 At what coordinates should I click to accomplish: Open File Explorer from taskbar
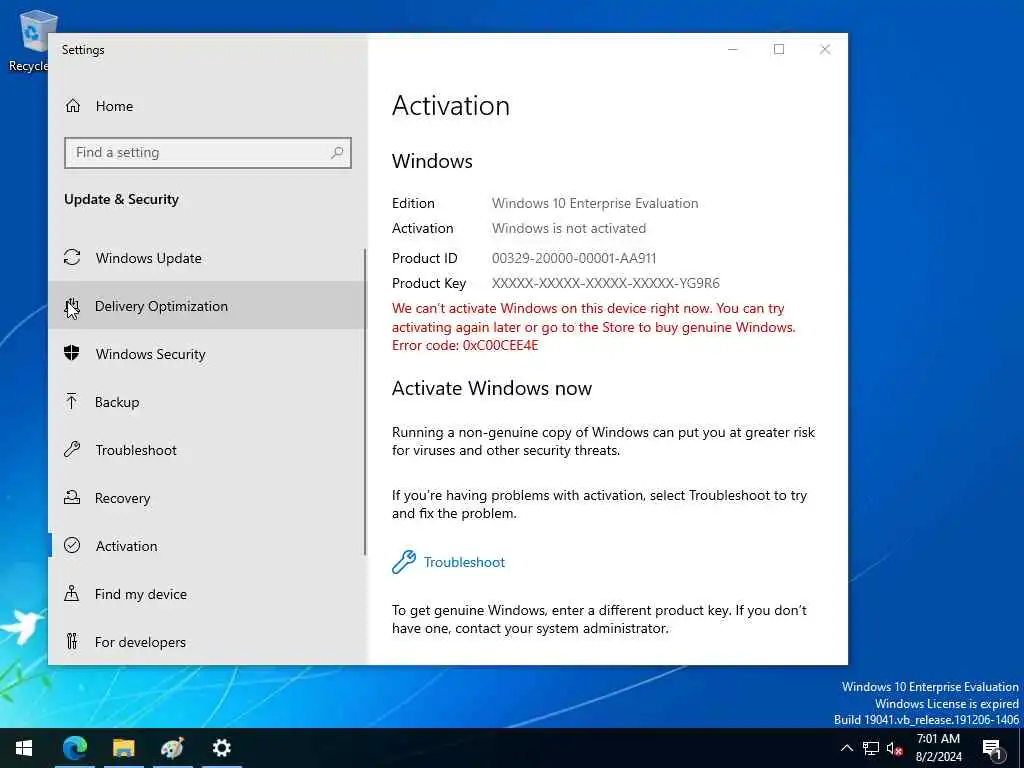[x=123, y=748]
